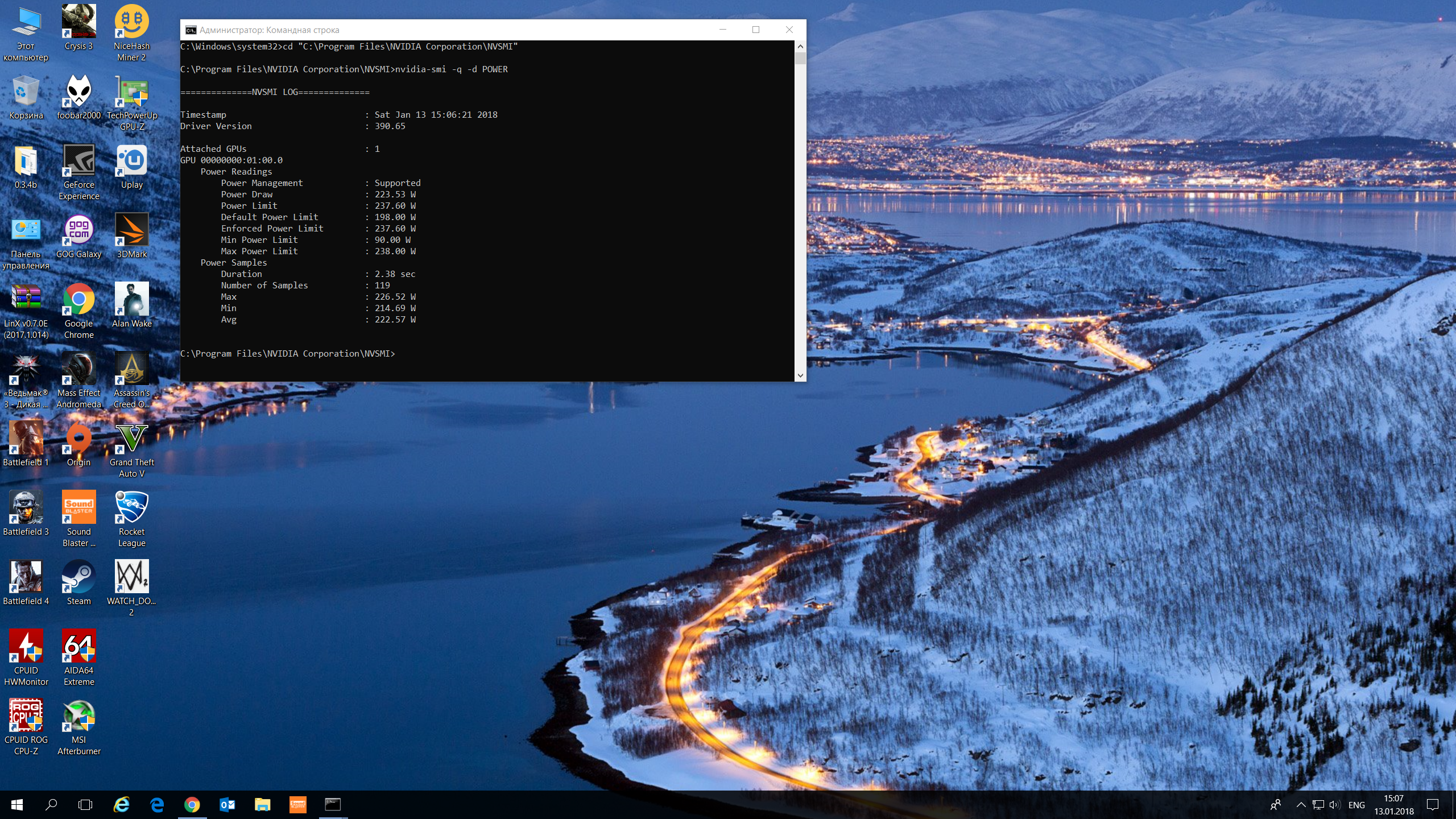This screenshot has width=1456, height=819.
Task: Open the Windows Start menu
Action: tap(17, 804)
